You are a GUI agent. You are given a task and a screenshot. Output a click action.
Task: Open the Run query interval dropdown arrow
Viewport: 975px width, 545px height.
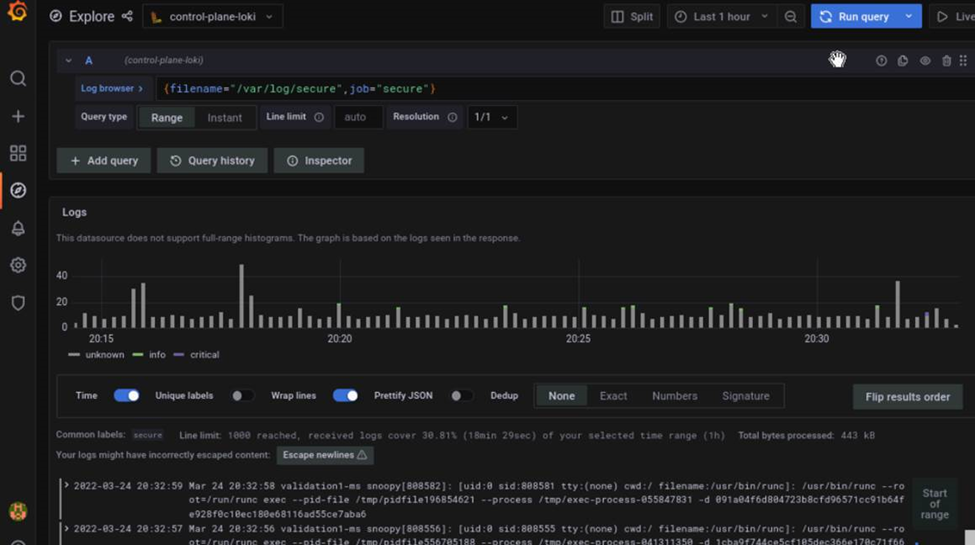[x=909, y=17]
